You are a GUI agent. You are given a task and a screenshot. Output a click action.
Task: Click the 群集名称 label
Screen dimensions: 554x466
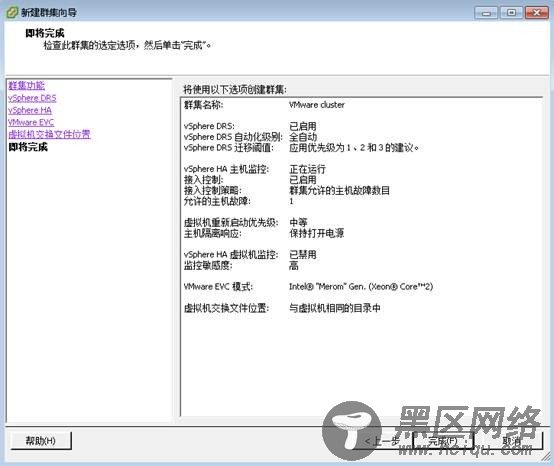204,105
